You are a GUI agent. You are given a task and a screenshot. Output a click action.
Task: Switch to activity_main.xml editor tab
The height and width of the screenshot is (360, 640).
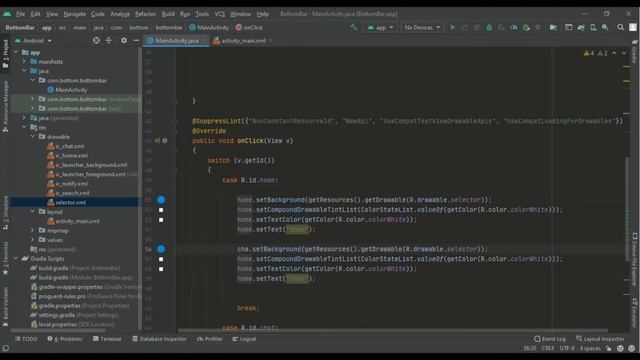coord(243,40)
